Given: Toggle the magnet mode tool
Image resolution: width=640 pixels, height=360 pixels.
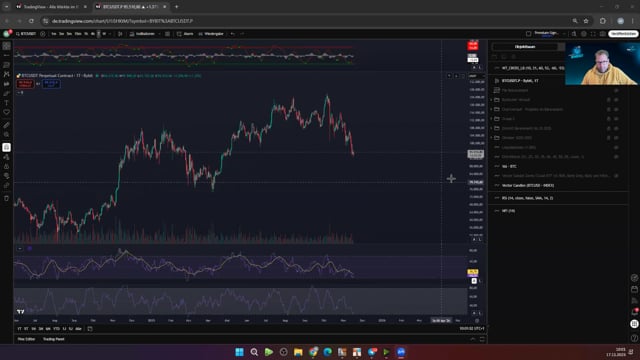Looking at the screenshot, I should (7, 147).
